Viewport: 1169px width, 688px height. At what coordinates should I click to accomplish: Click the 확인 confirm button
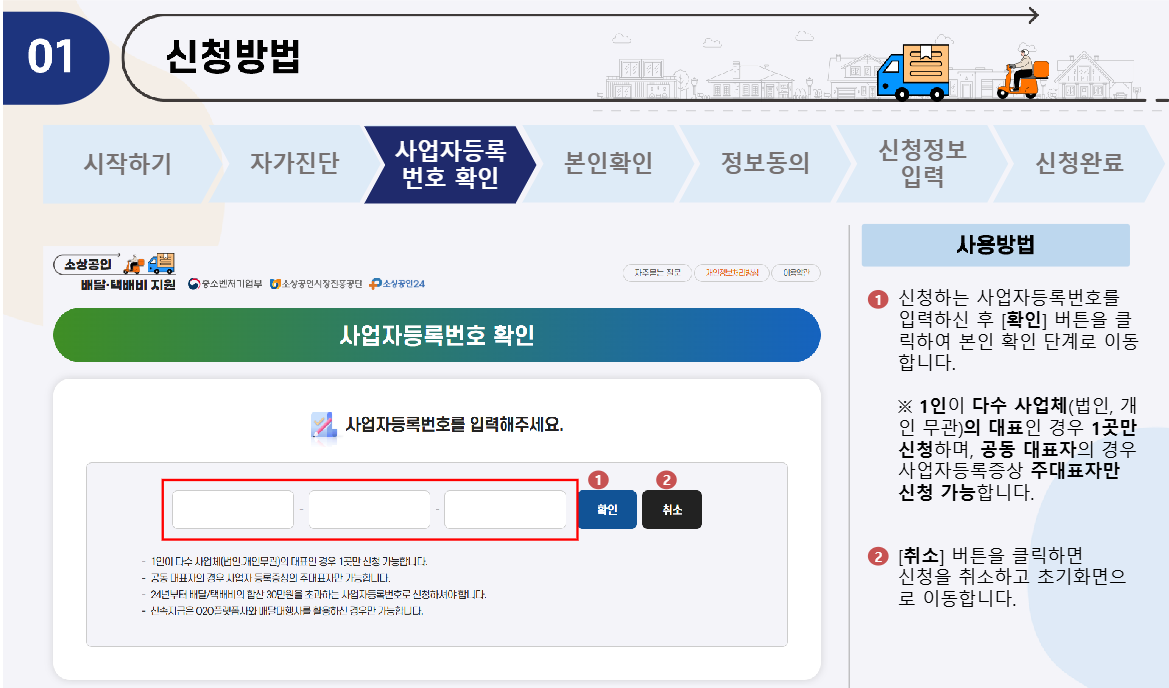pos(608,509)
